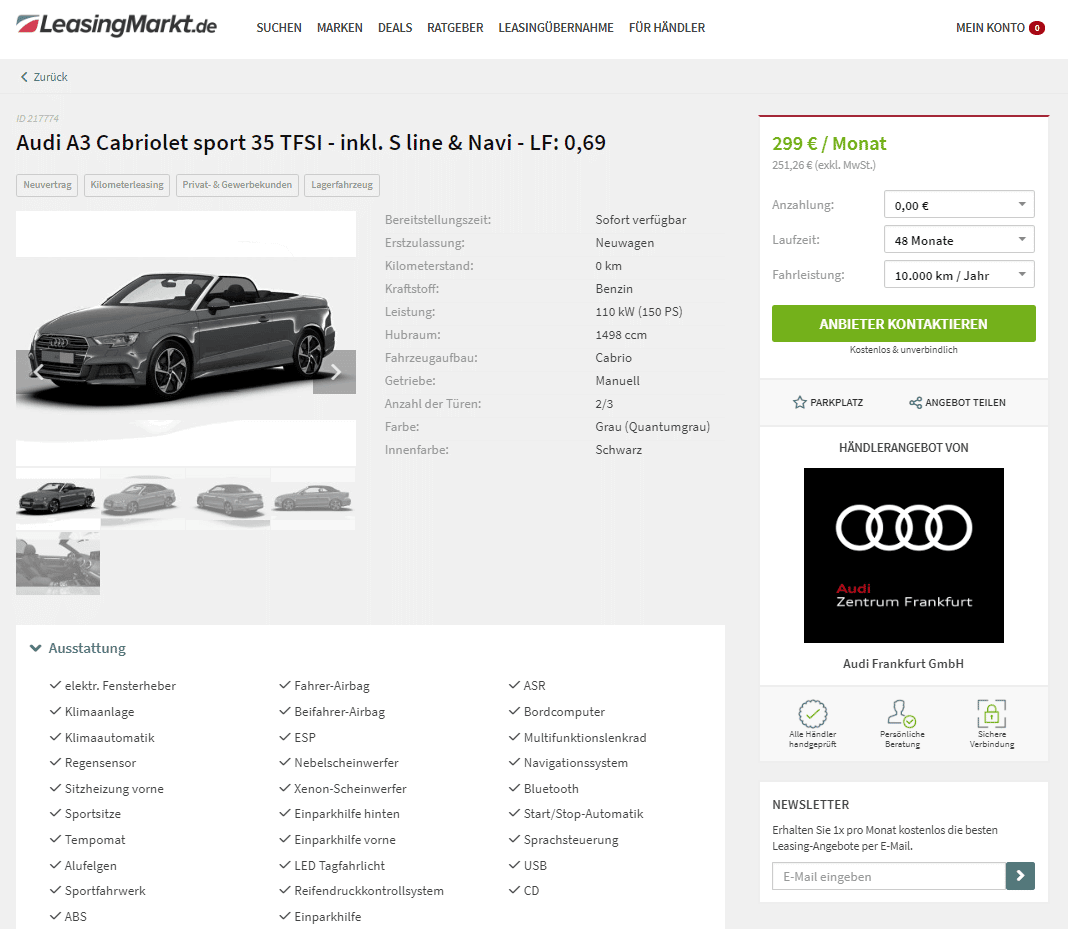Screen dimensions: 1068x929
Task: Open FÜR HÄNDLER page
Action: pyautogui.click(x=667, y=28)
